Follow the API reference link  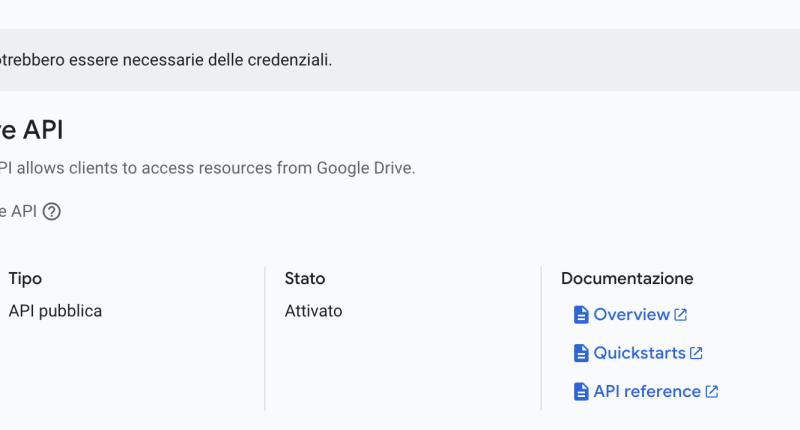pos(647,392)
